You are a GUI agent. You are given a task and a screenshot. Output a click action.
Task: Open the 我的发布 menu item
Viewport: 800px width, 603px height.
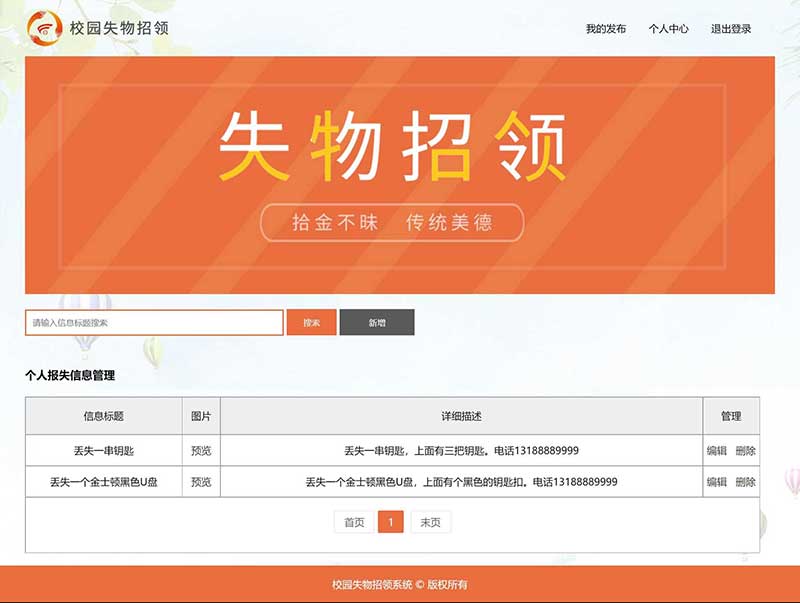tap(606, 29)
